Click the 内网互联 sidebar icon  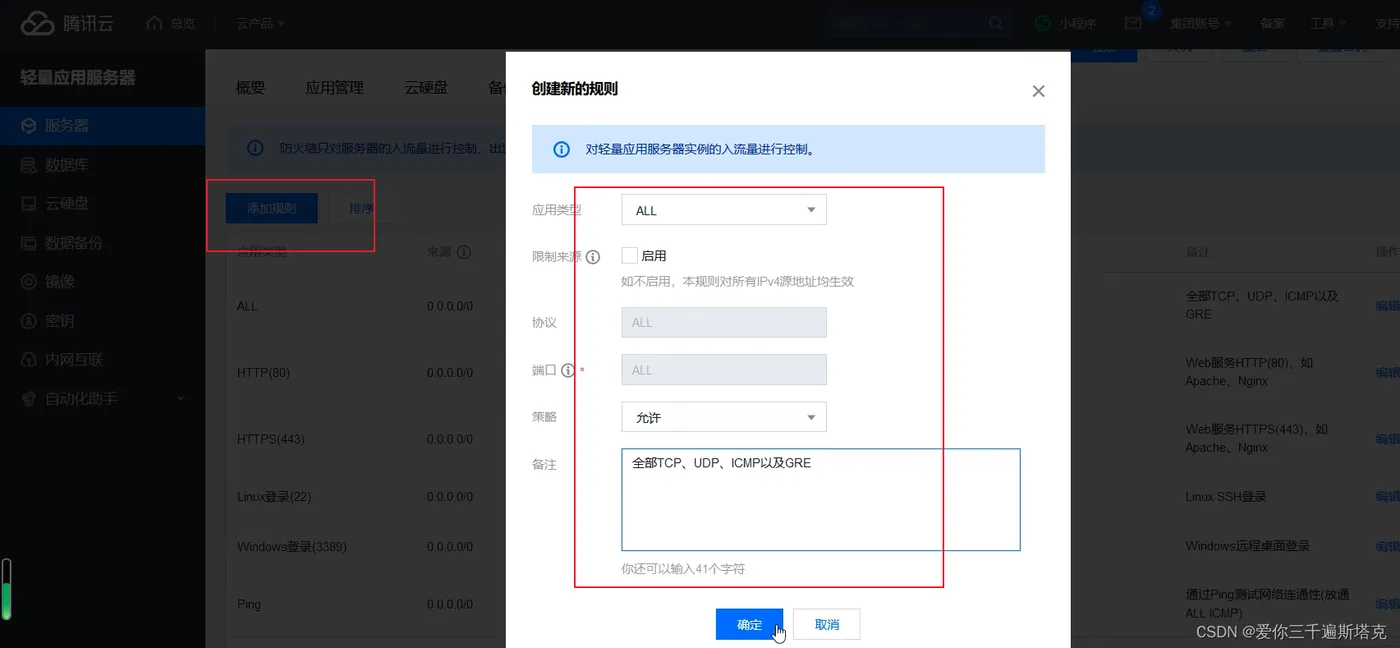[29, 360]
